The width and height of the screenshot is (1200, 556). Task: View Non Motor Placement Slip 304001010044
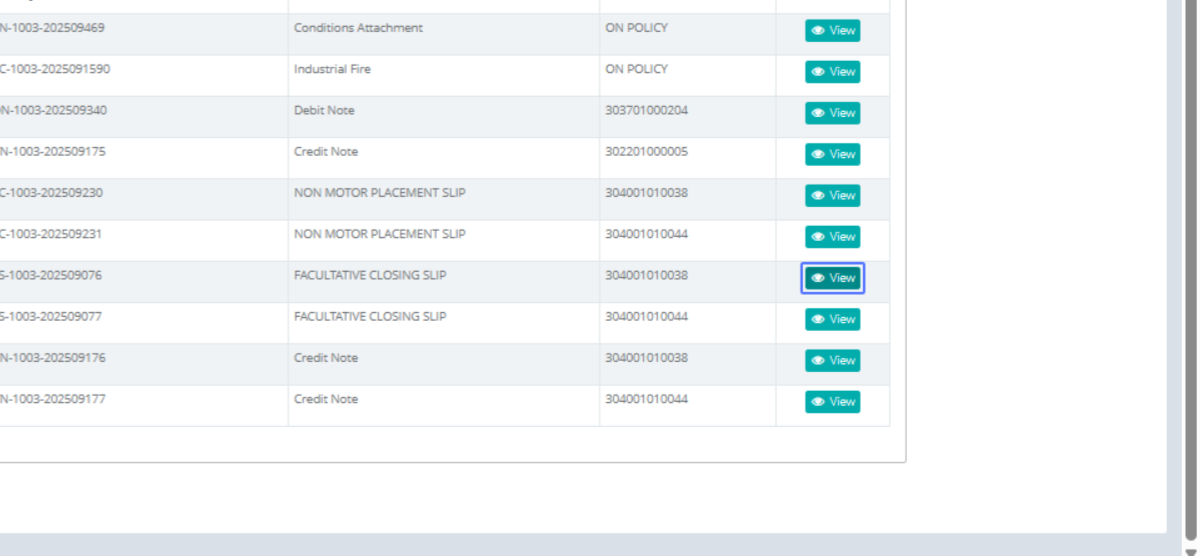(832, 237)
